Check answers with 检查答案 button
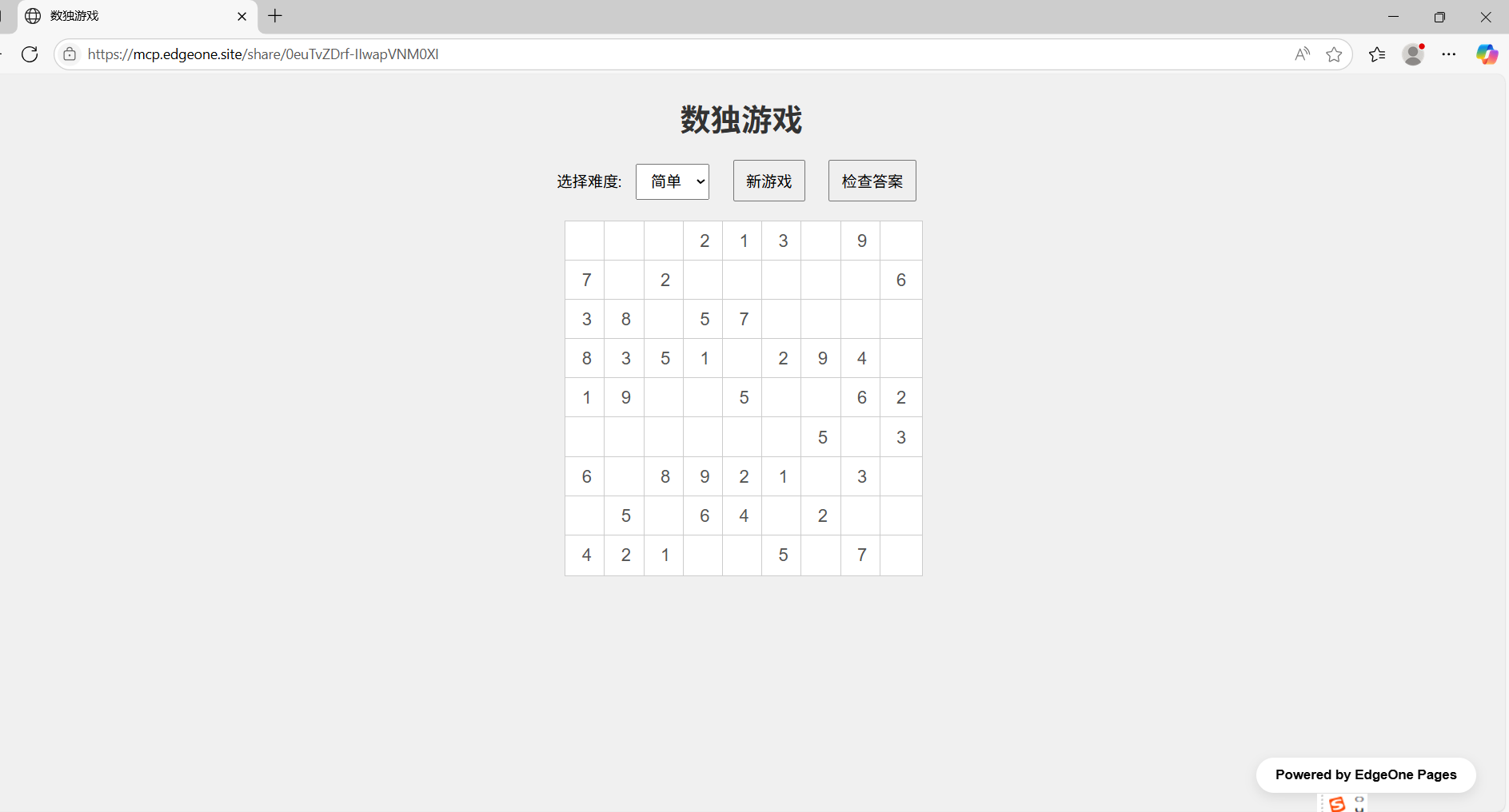The width and height of the screenshot is (1509, 812). (872, 181)
